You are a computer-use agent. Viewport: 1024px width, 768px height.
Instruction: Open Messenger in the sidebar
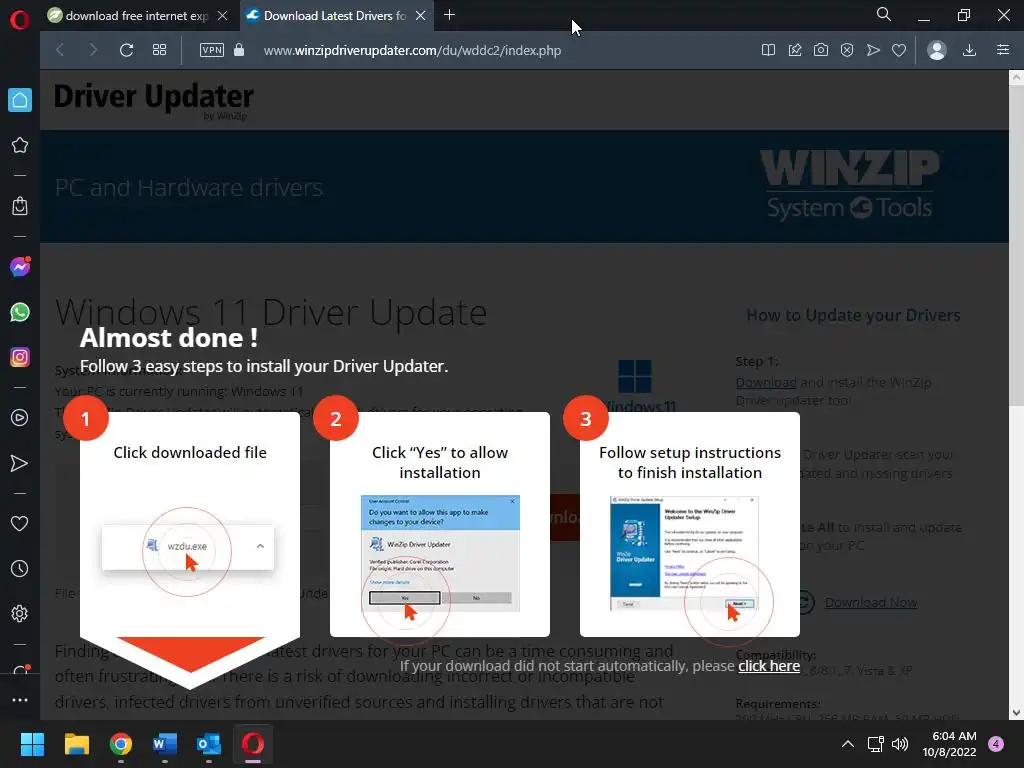tap(20, 266)
